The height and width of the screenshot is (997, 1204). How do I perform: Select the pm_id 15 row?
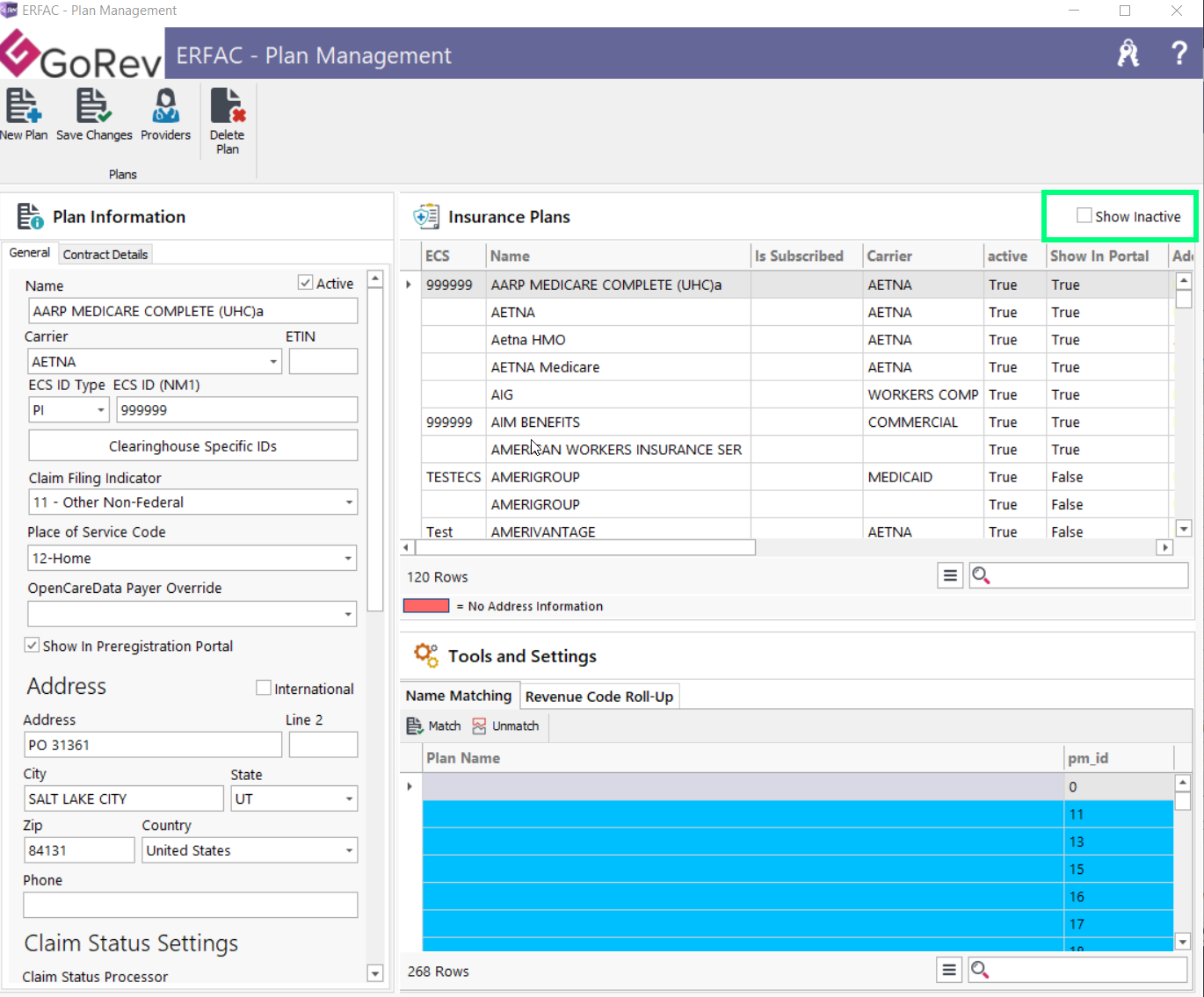click(x=798, y=870)
